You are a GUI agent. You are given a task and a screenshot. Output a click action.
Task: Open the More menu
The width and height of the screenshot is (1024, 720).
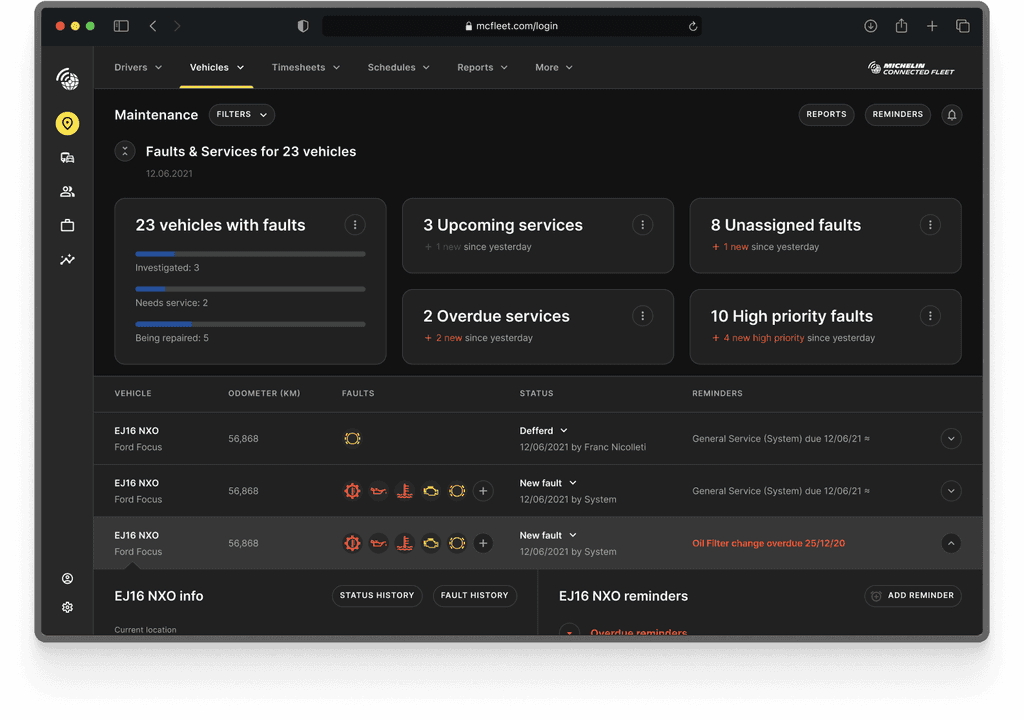pos(554,67)
